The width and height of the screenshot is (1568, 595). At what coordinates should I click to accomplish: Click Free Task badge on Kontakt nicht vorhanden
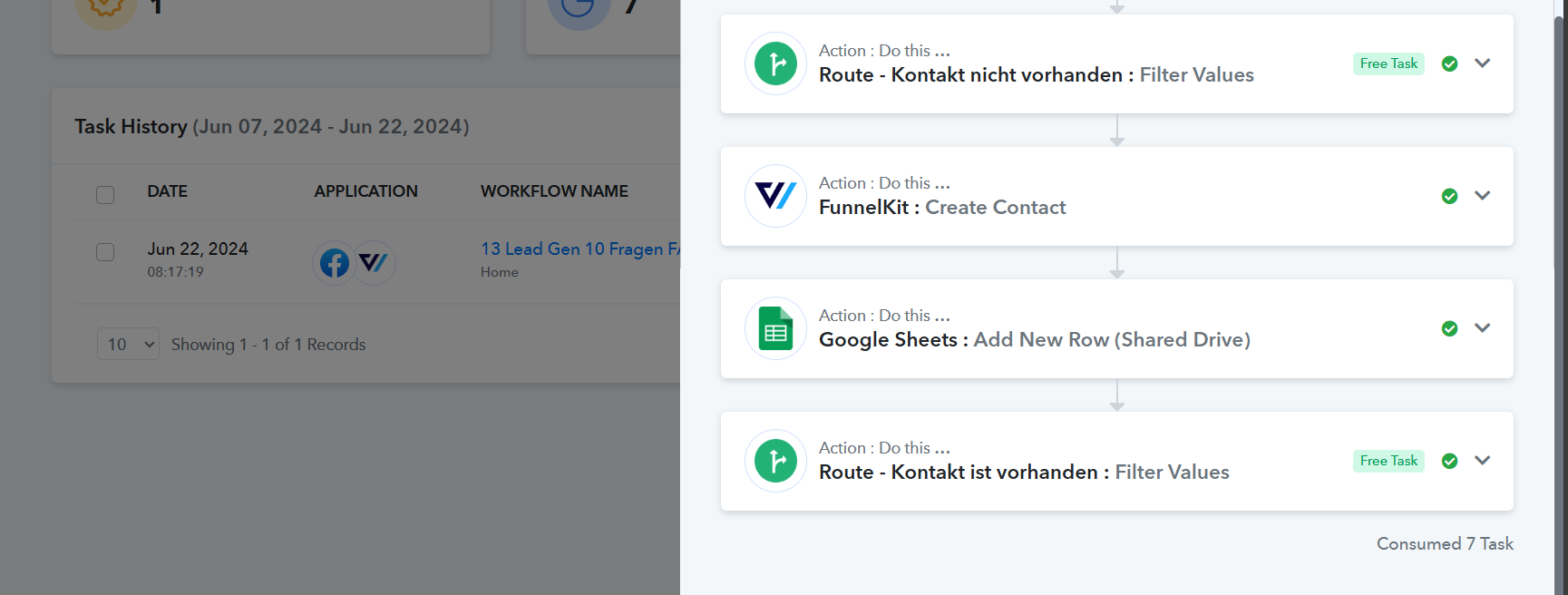point(1388,63)
